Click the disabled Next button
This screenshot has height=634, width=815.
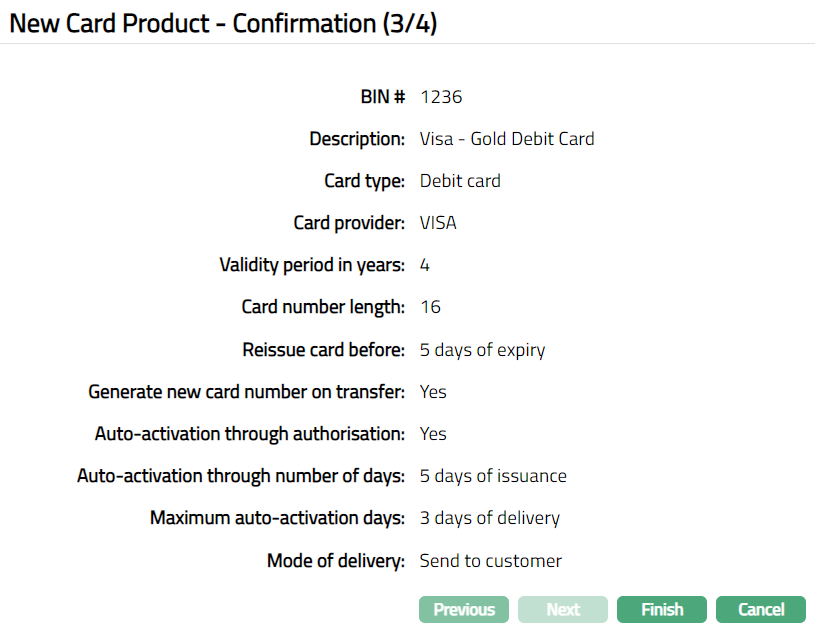pyautogui.click(x=563, y=610)
